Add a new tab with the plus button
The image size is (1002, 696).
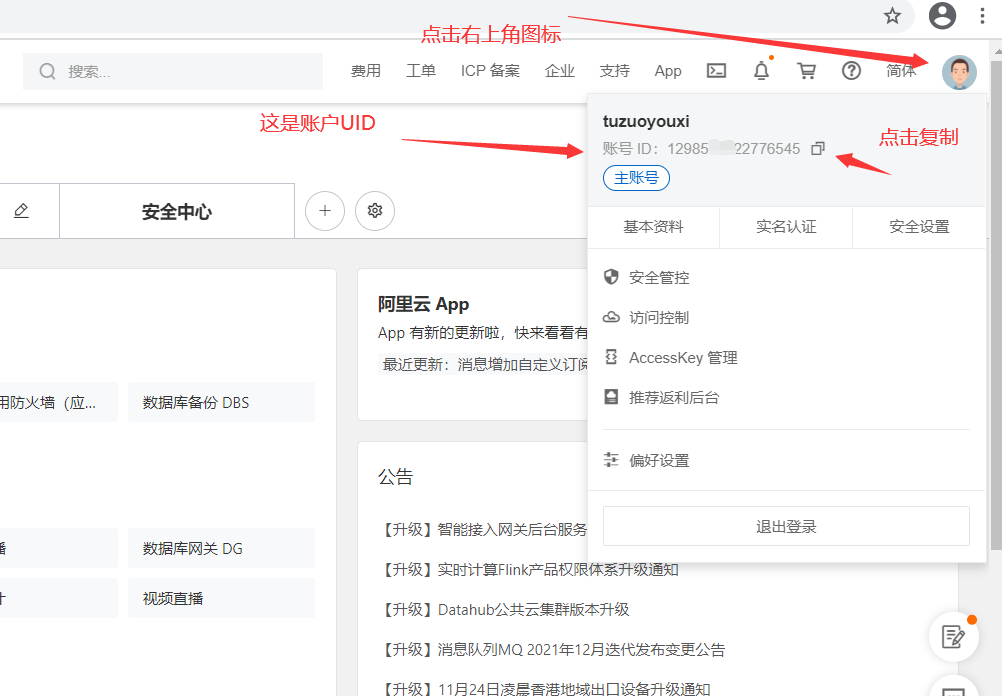325,210
